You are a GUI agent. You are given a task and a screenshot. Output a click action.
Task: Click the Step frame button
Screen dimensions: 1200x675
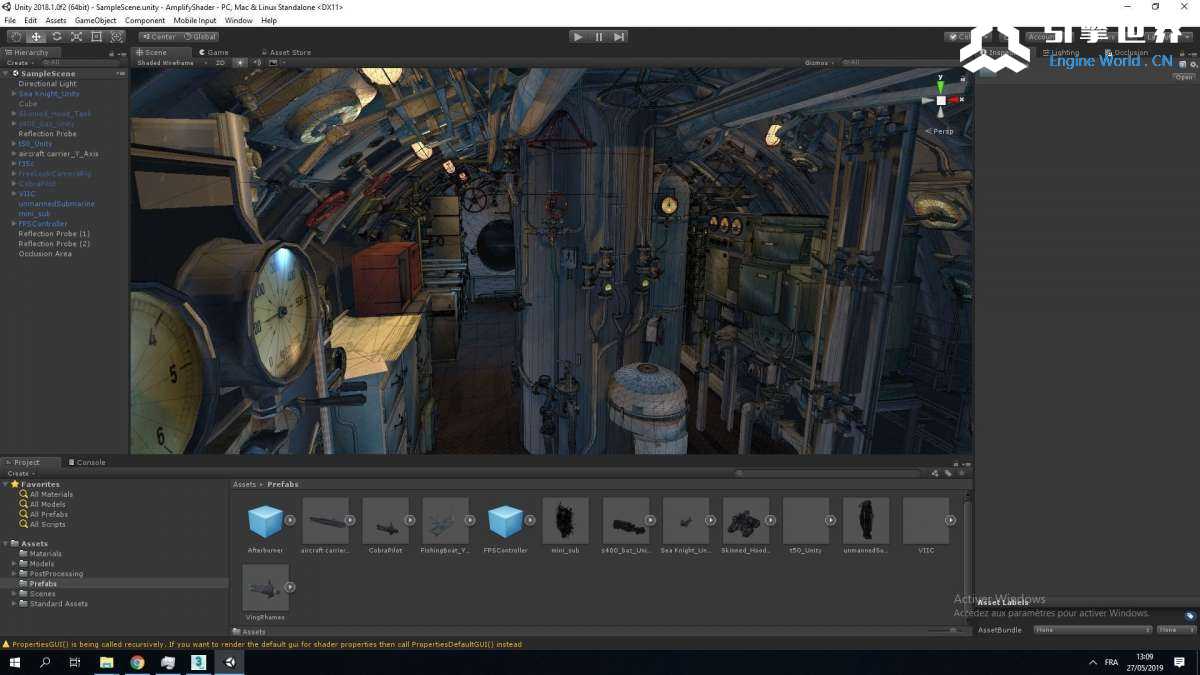click(619, 37)
